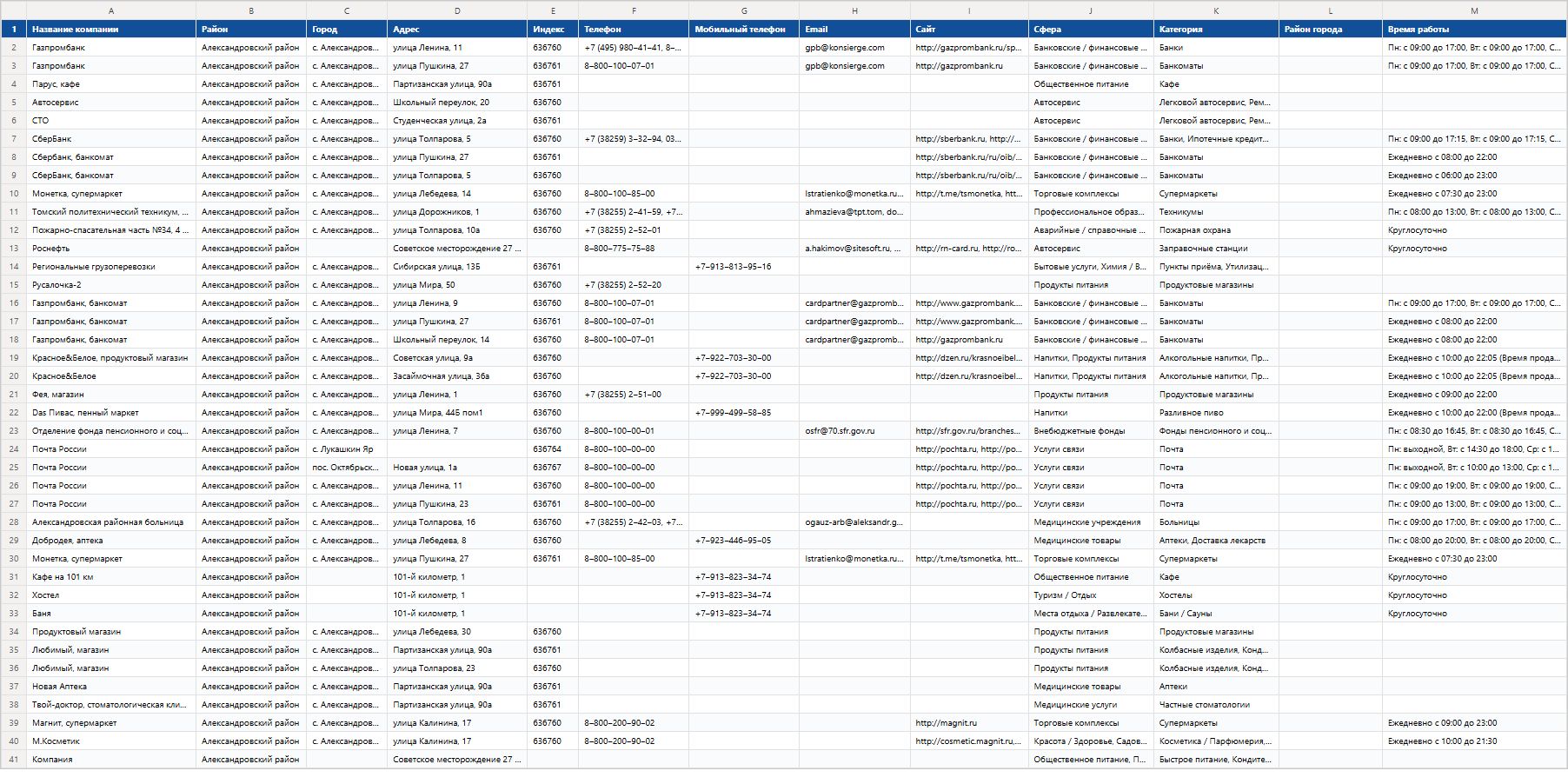
Task: Select row 13 by its row number
Action: [x=13, y=249]
